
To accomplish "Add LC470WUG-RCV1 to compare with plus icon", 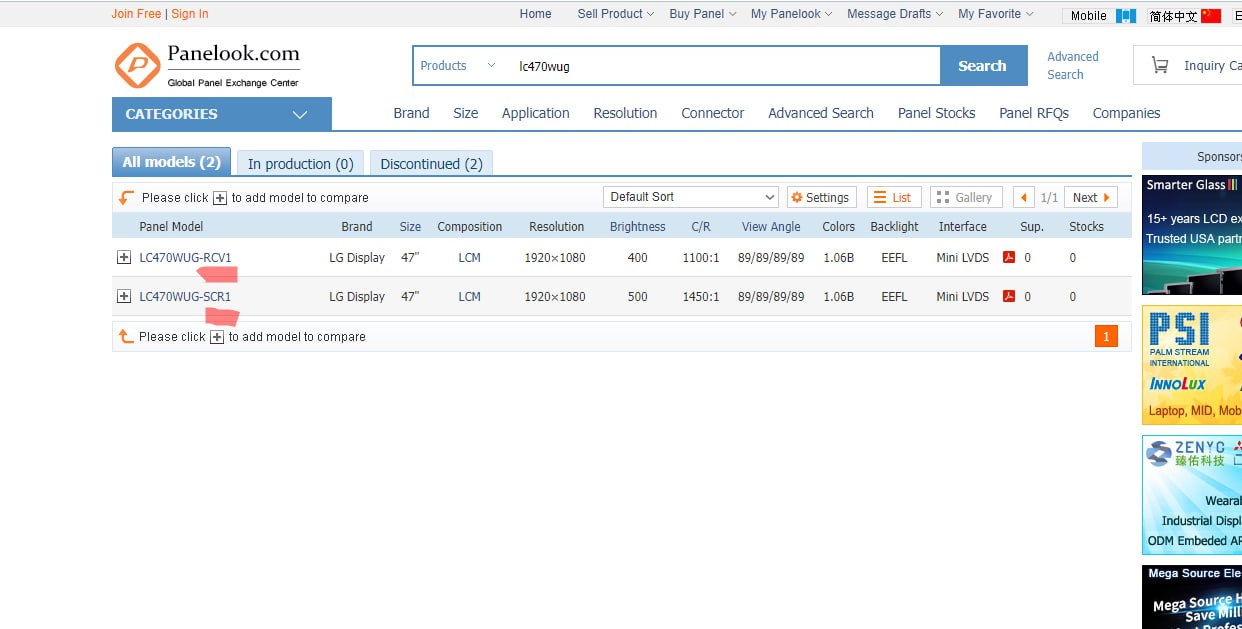I will click(x=124, y=257).
